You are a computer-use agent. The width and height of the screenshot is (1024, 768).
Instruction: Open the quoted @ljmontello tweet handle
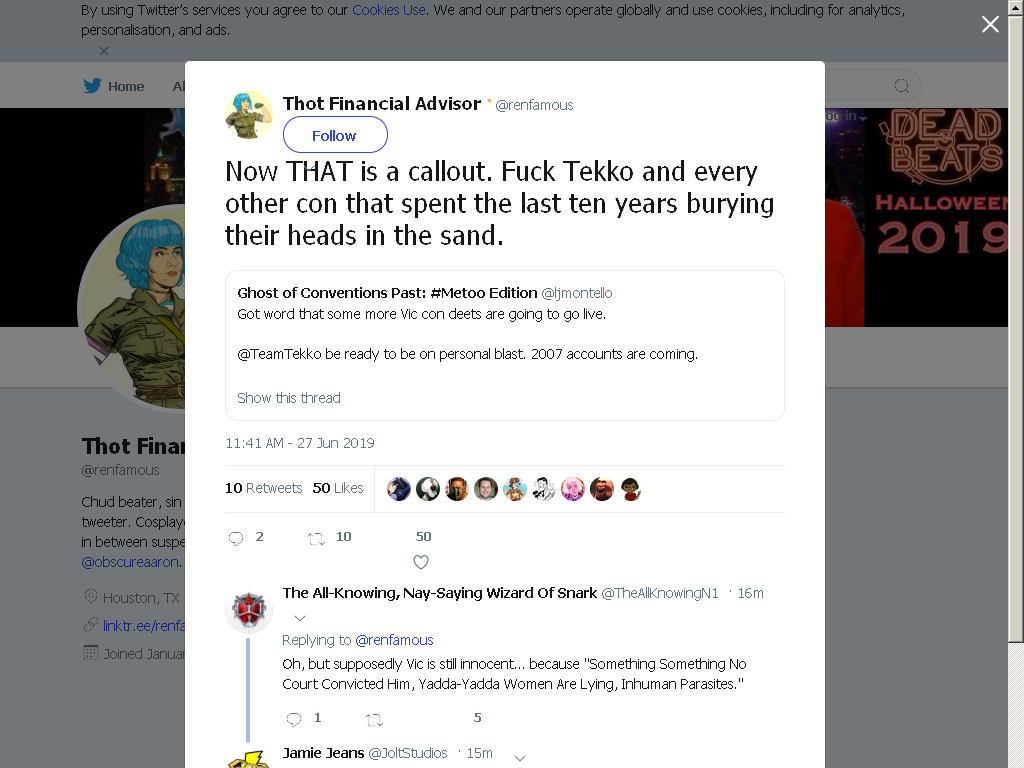click(577, 293)
